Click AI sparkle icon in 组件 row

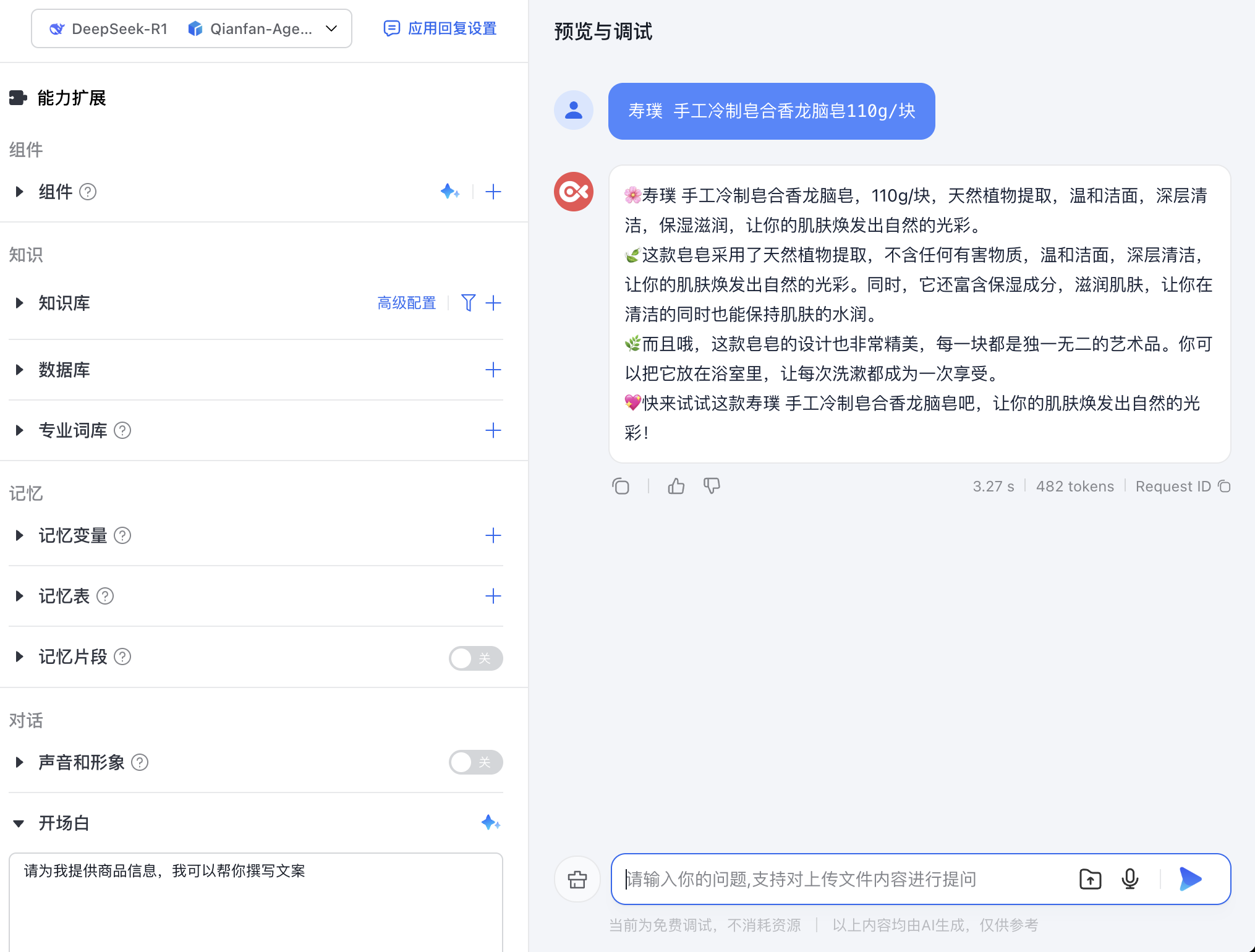(450, 192)
